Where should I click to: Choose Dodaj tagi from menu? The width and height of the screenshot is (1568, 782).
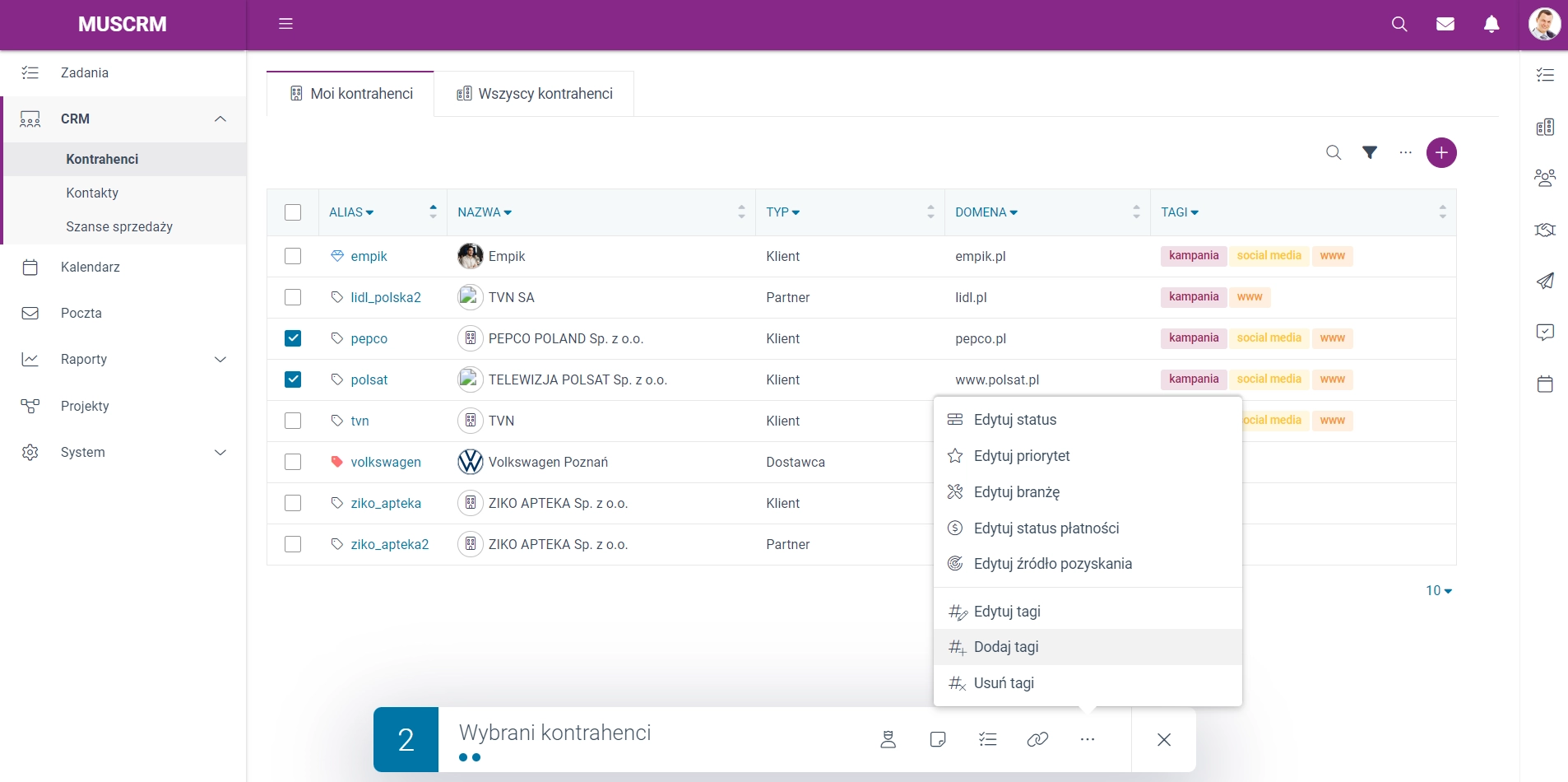(x=1087, y=647)
